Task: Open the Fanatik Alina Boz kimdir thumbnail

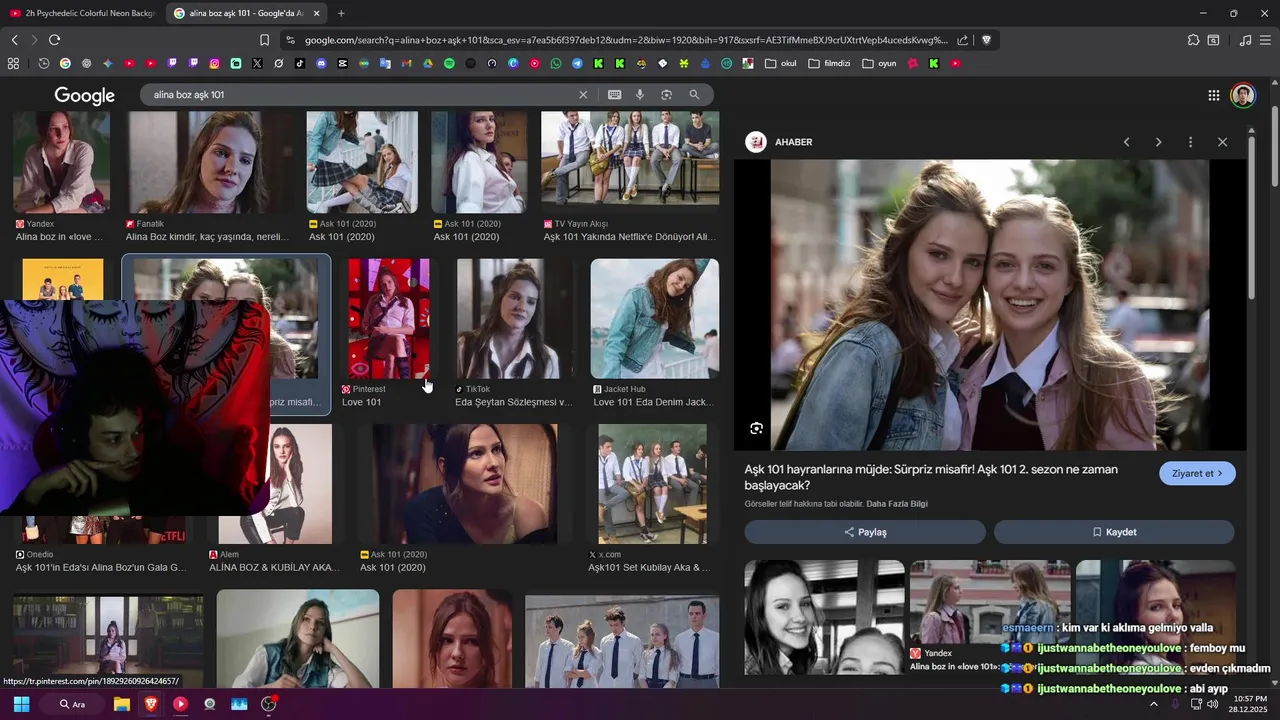Action: pyautogui.click(x=211, y=162)
